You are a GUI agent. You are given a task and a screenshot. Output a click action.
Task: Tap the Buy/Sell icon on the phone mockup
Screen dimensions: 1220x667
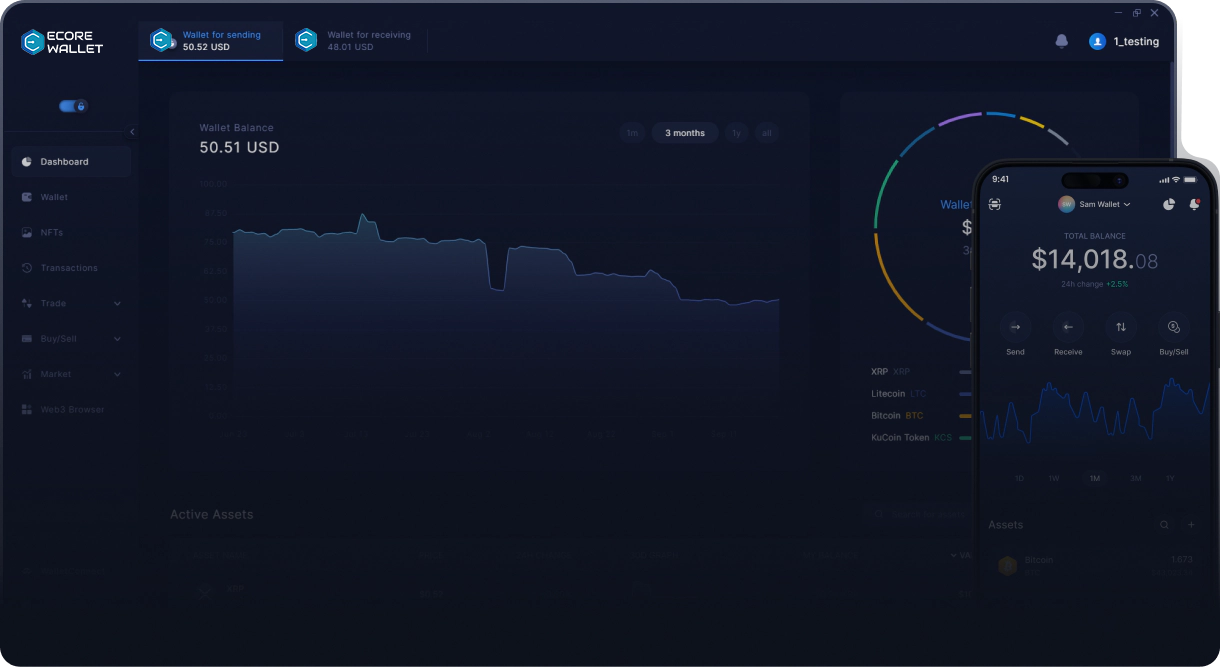coord(1173,326)
